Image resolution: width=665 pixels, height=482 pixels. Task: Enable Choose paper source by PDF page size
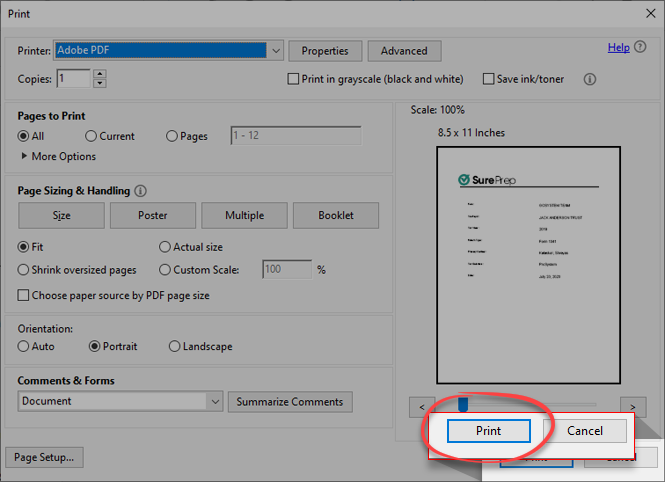(x=25, y=296)
